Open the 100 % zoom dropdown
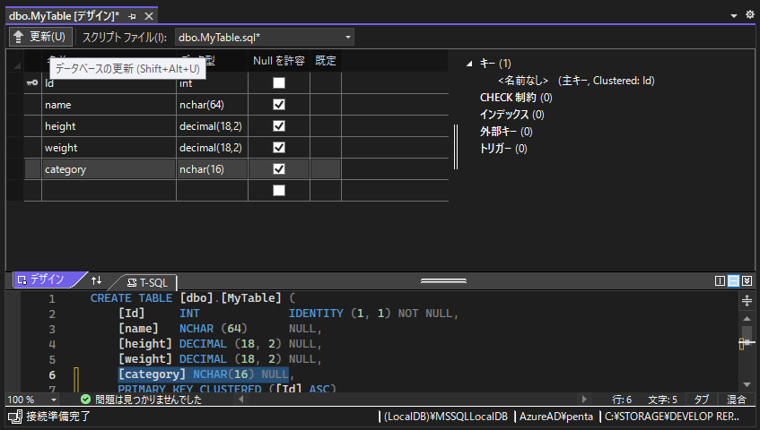Viewport: 760px width, 430px height. 54,399
